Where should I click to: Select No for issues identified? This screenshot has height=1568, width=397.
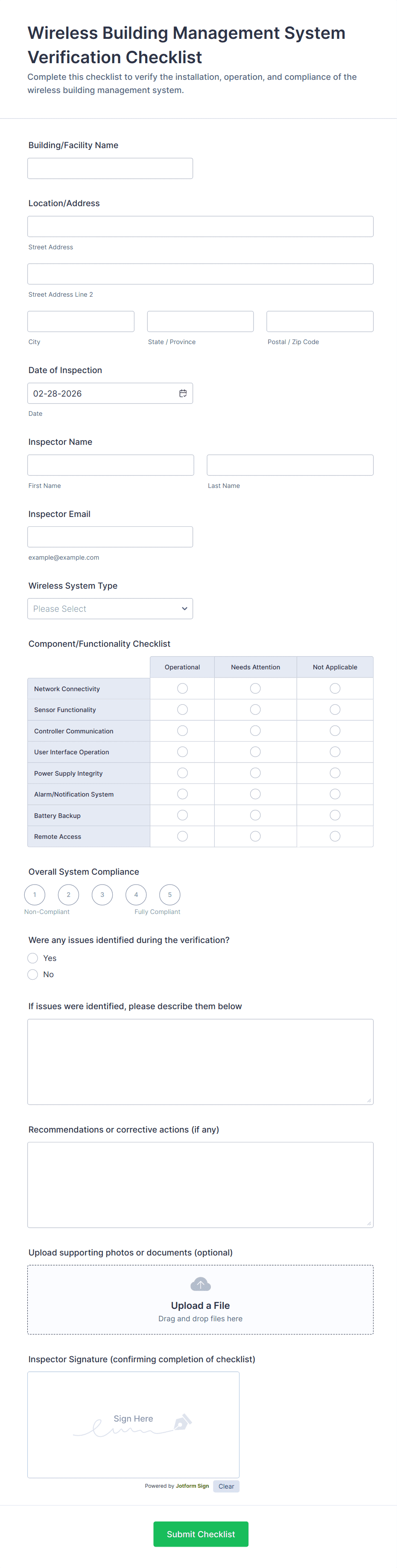pos(33,975)
